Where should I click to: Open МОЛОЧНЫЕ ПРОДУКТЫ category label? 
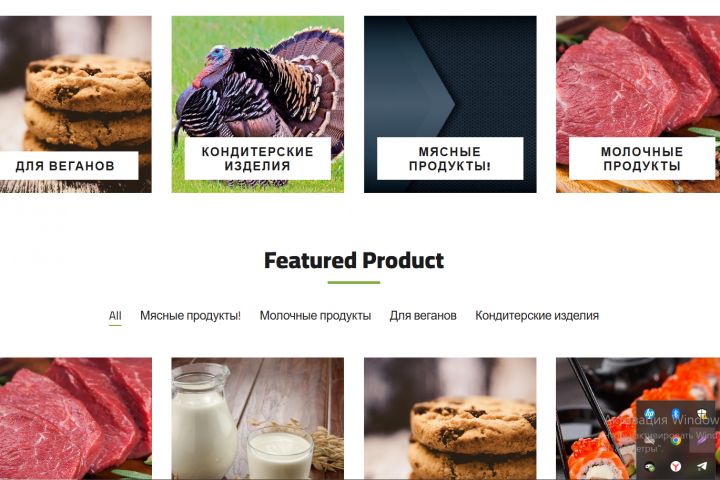pos(641,158)
